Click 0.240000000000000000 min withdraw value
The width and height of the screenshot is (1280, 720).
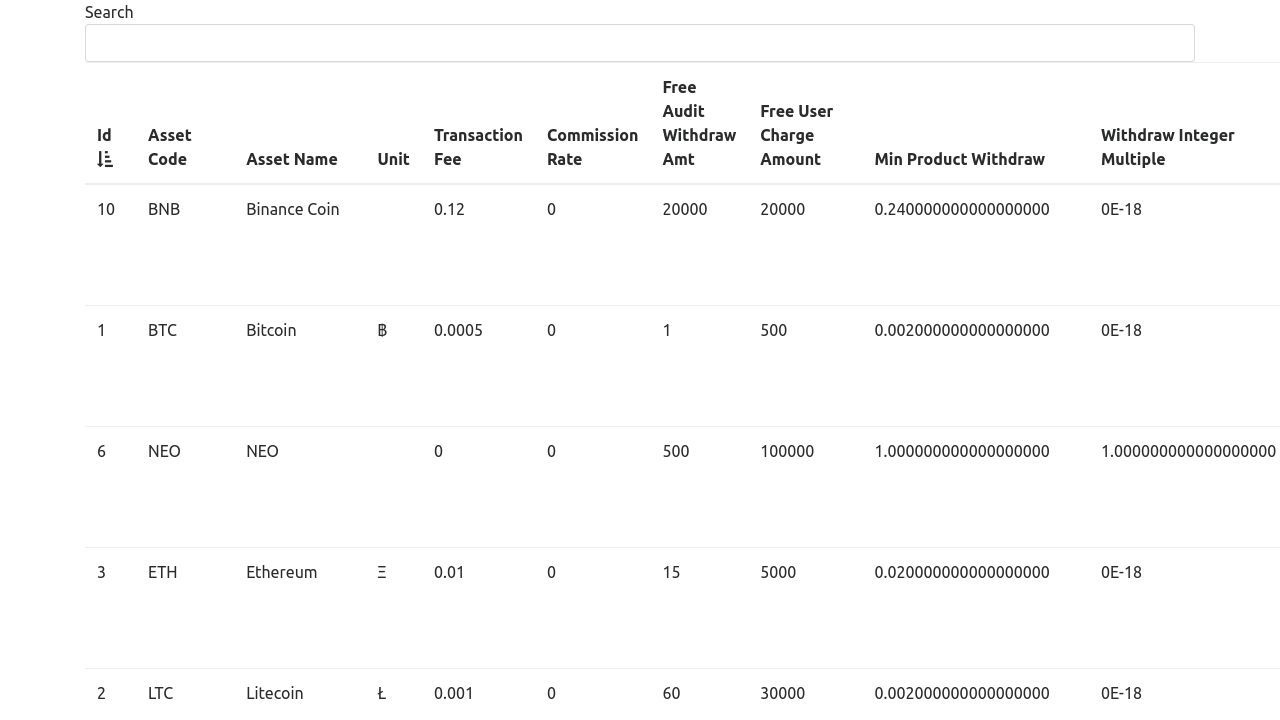point(962,209)
